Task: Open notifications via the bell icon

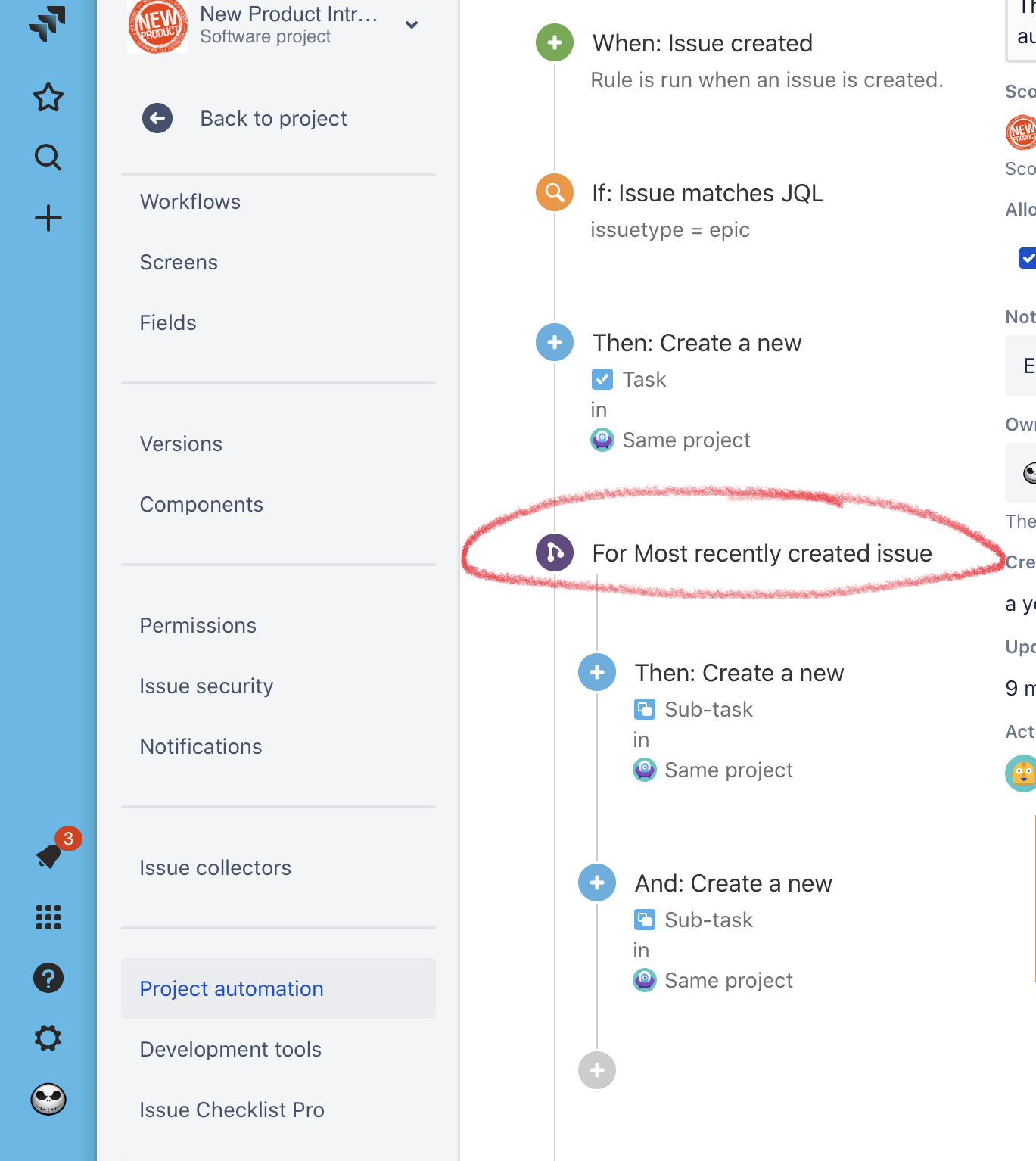Action: click(48, 858)
